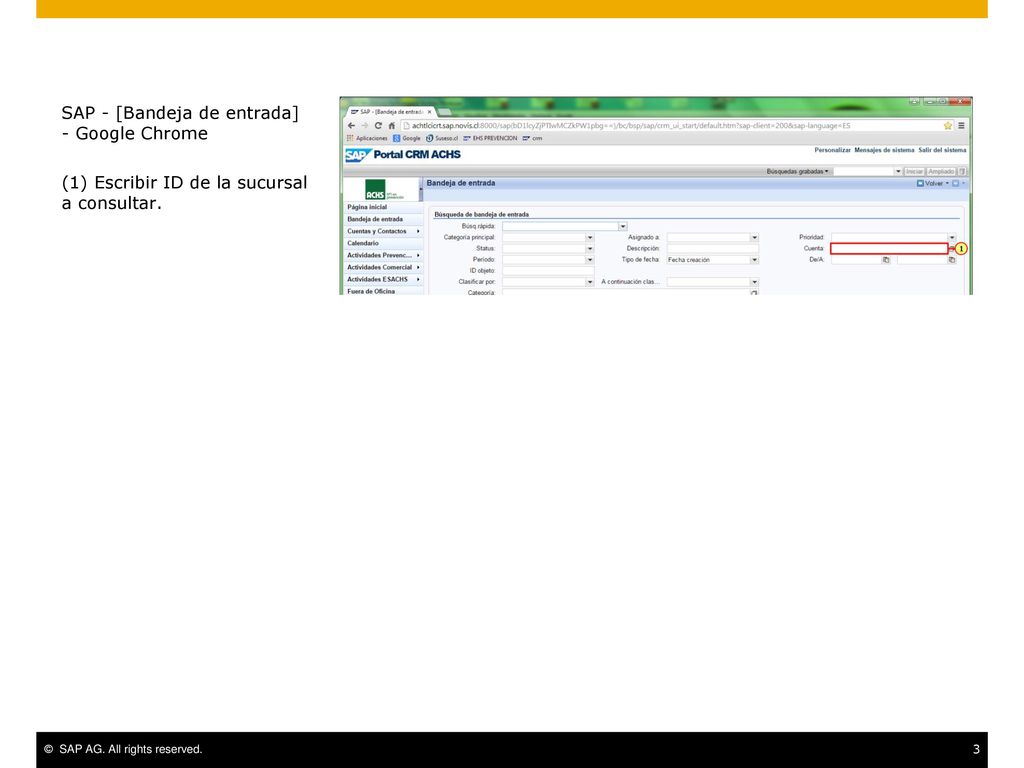Open the Búsq rápida dropdown

point(622,227)
